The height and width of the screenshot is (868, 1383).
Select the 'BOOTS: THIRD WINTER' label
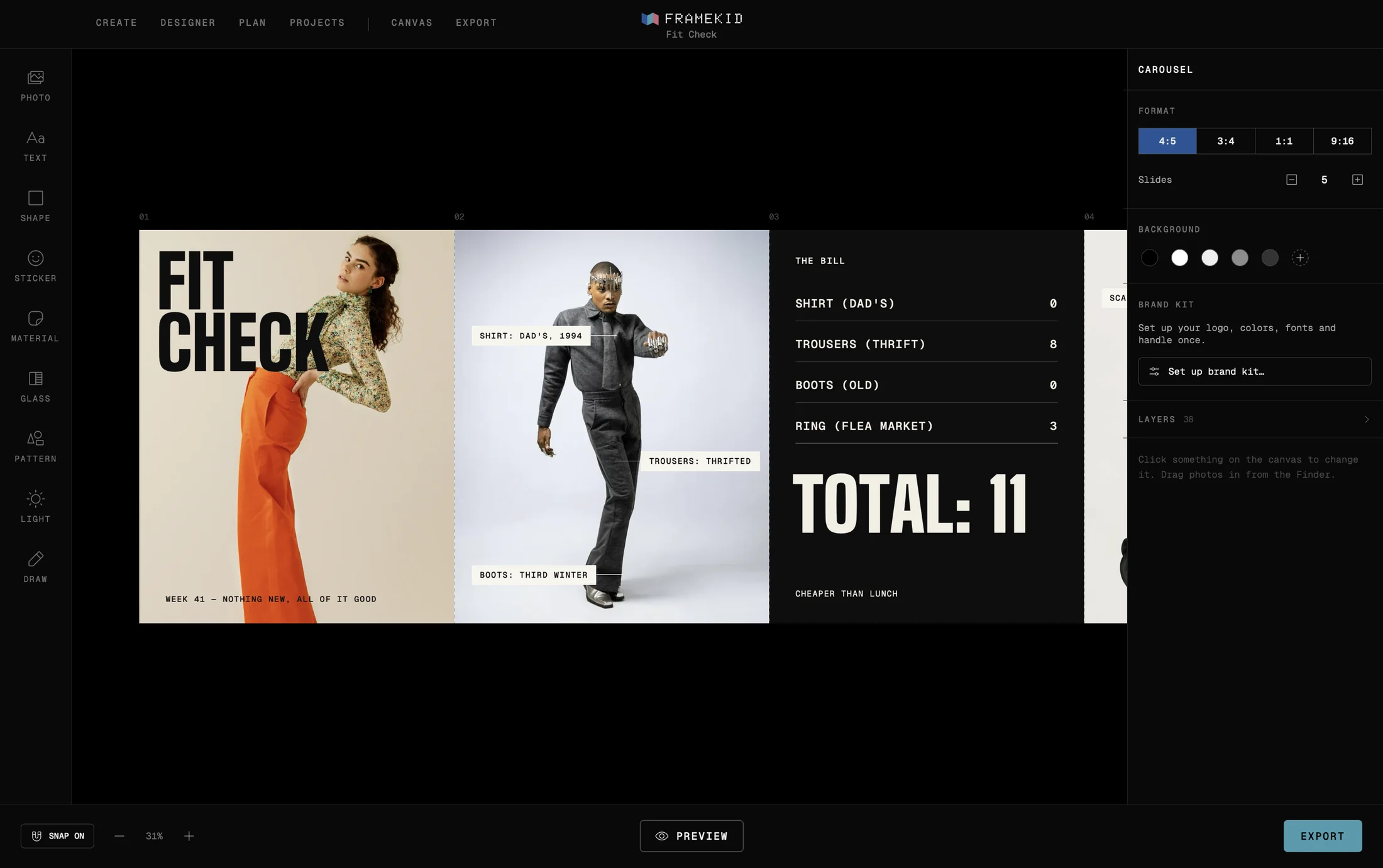pos(534,574)
